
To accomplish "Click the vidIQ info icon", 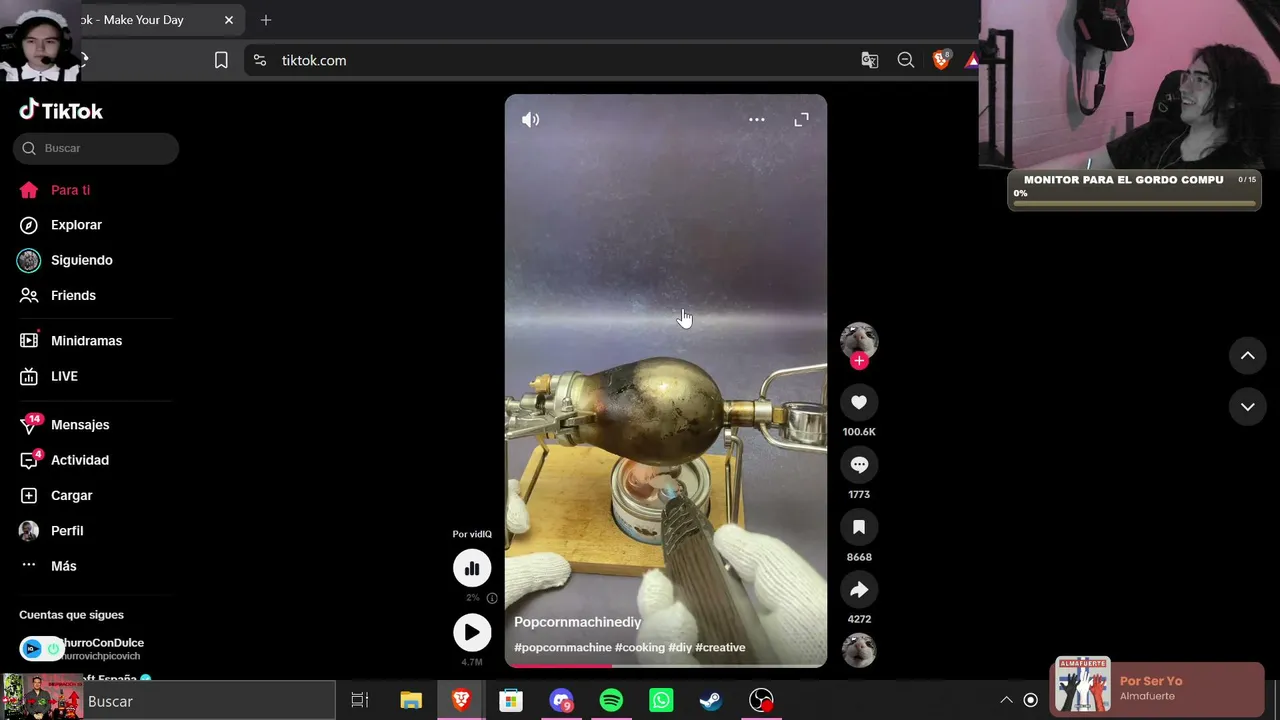I will coord(492,598).
